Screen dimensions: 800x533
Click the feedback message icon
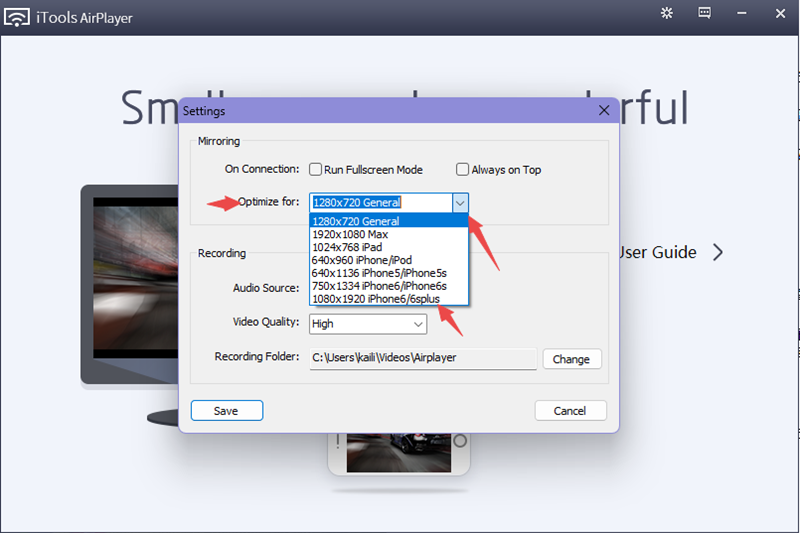[704, 14]
